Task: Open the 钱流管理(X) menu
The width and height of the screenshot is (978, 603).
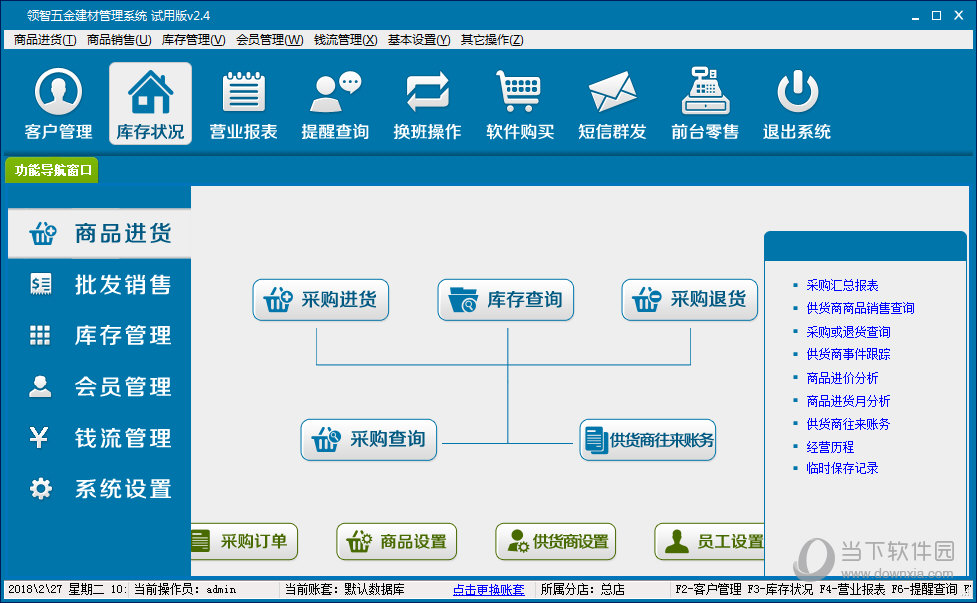Action: (346, 40)
